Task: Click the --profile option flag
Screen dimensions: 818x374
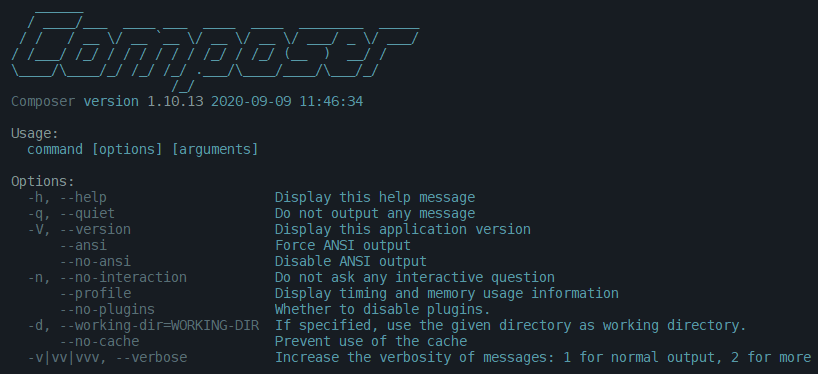Action: tap(95, 293)
